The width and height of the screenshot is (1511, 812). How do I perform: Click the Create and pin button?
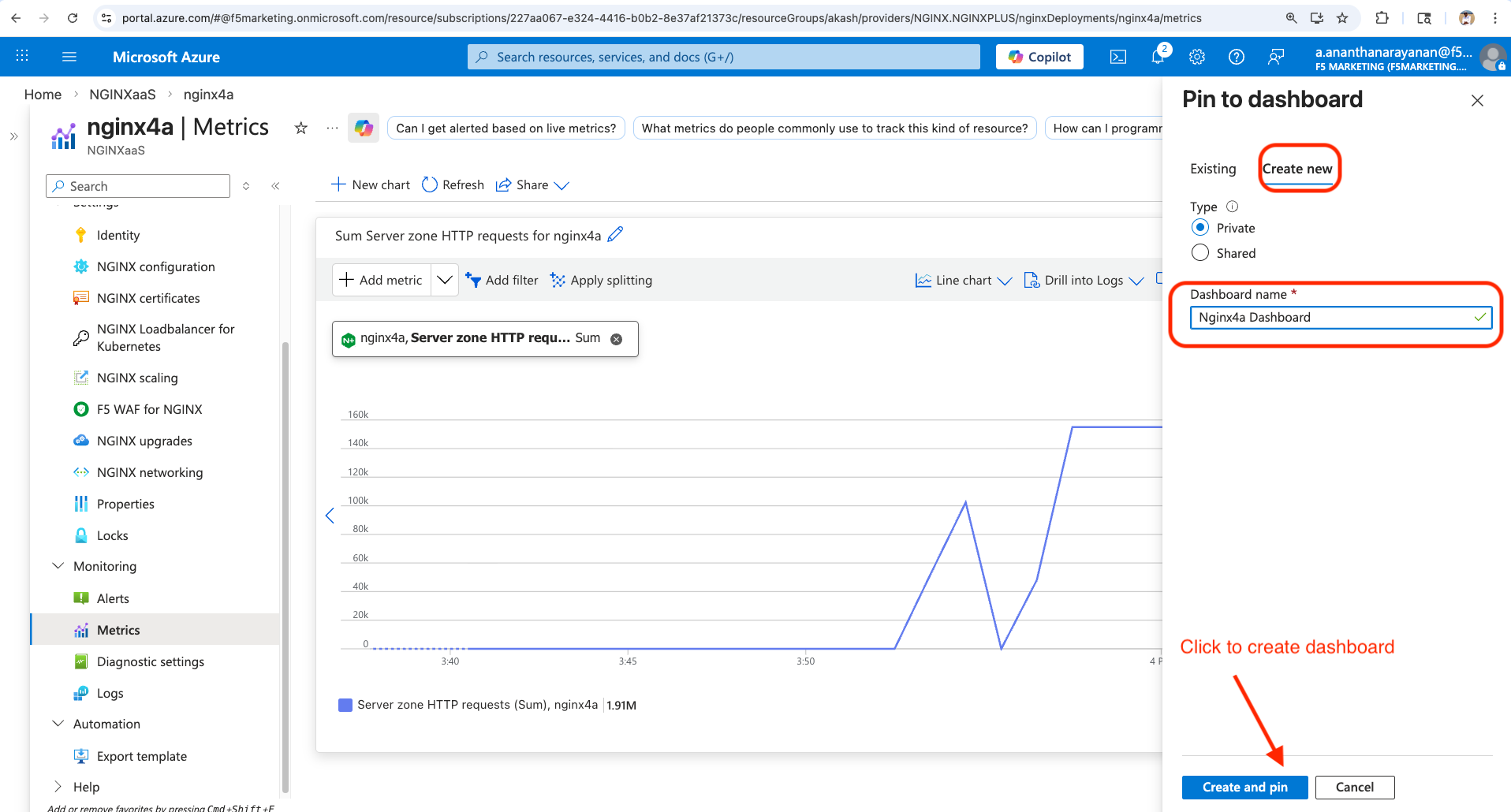[1244, 787]
